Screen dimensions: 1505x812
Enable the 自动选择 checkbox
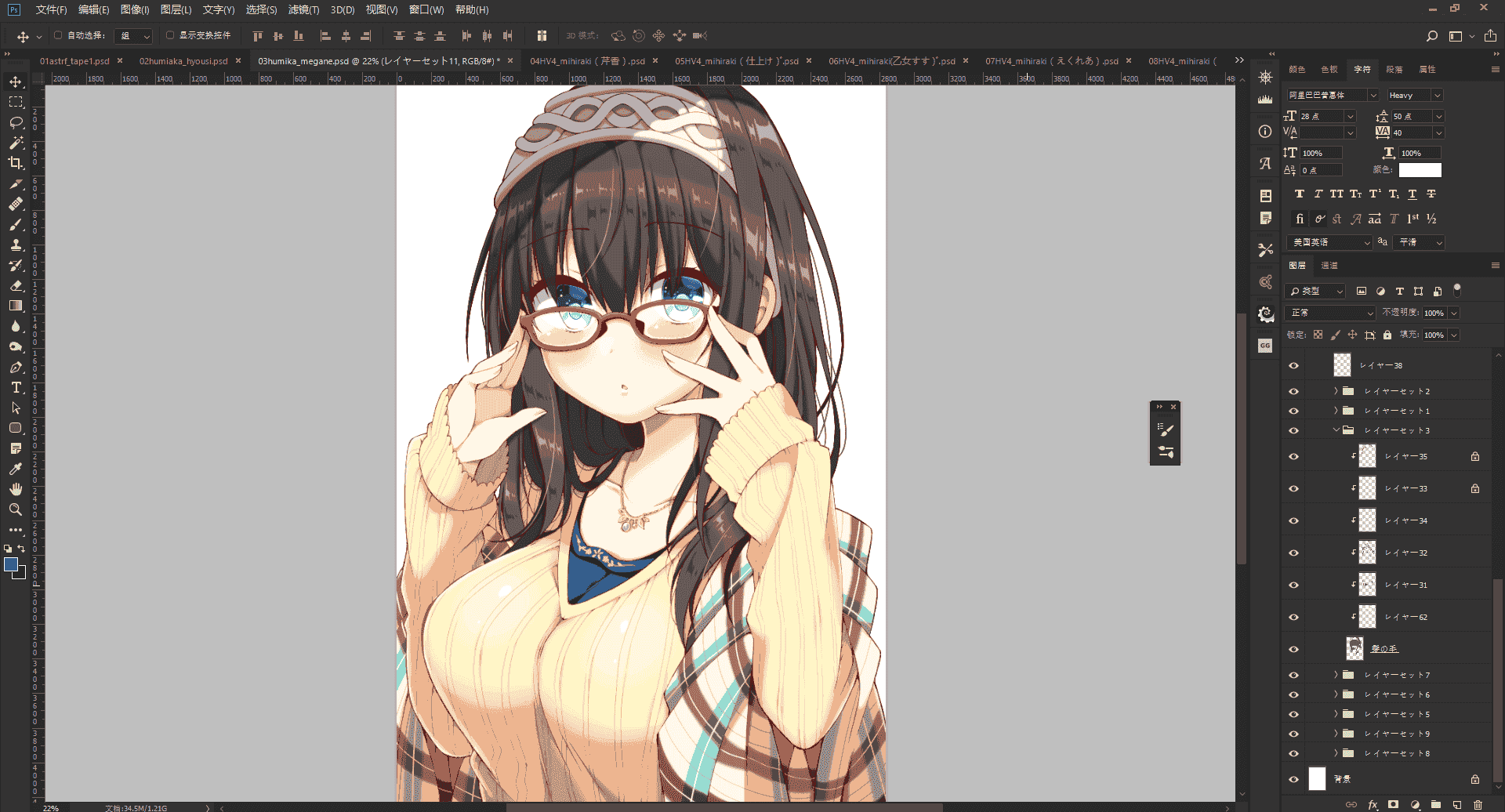point(58,35)
